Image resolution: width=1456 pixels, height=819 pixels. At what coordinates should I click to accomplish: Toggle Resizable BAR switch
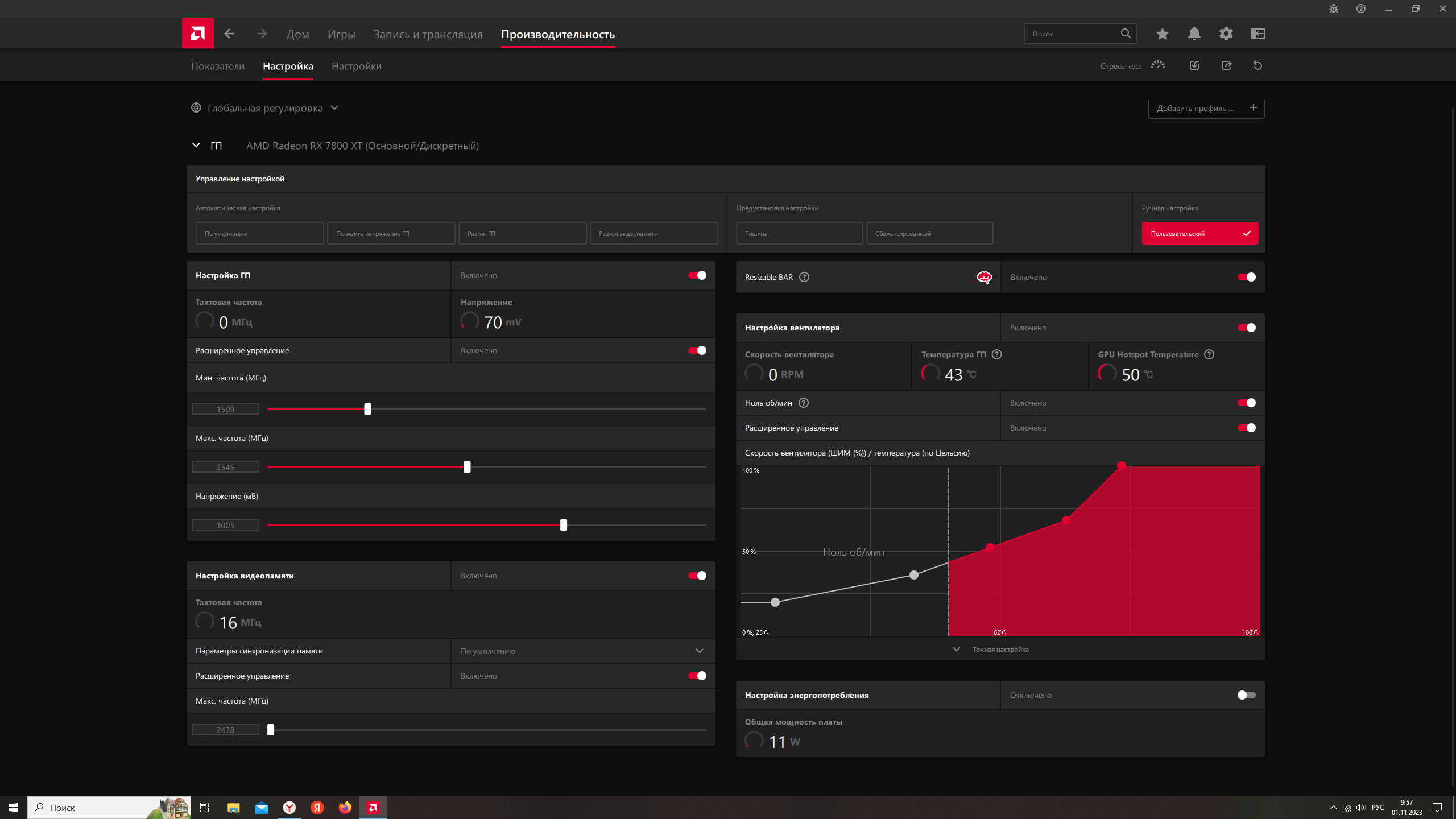(x=1246, y=277)
